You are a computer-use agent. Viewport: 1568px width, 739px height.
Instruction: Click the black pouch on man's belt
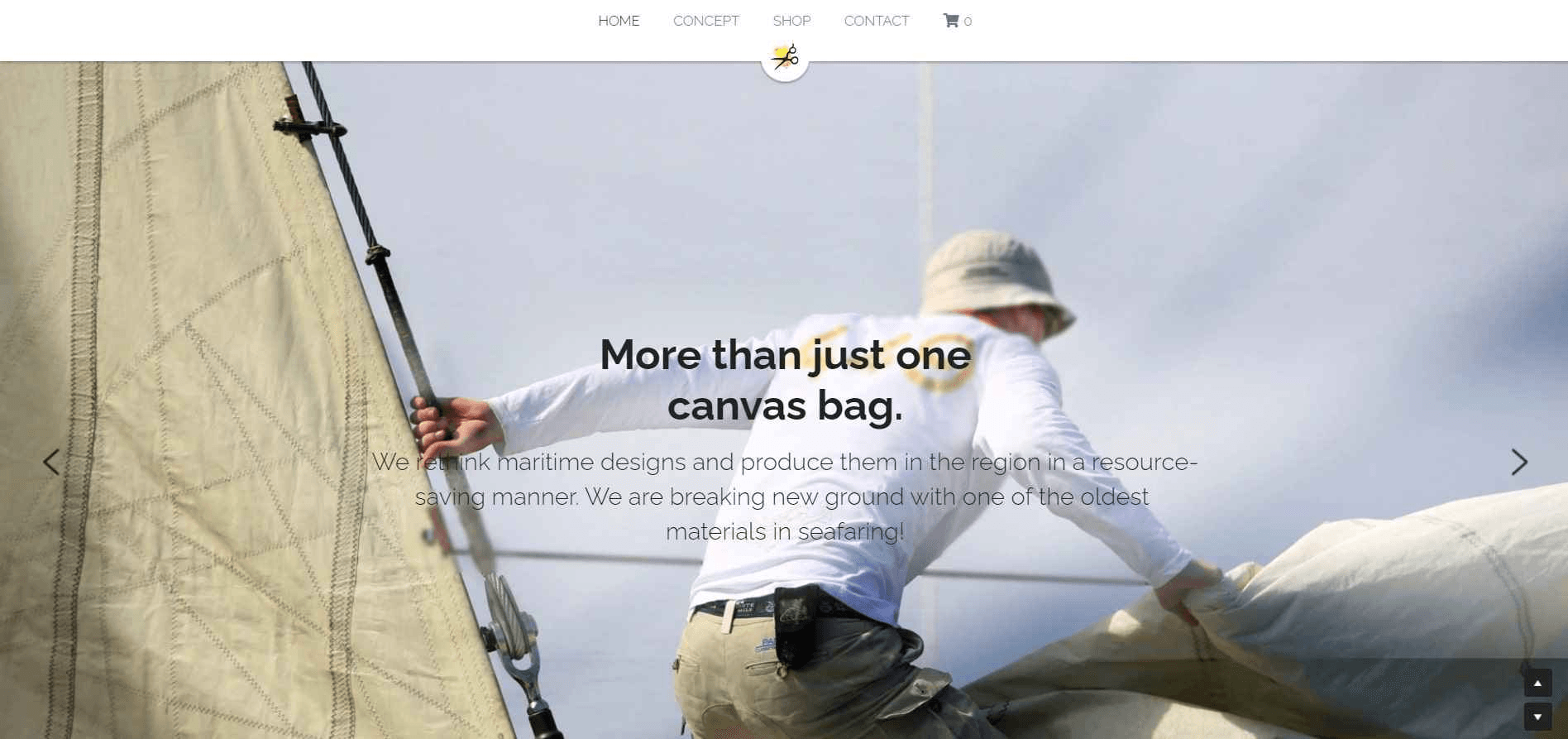point(796,625)
